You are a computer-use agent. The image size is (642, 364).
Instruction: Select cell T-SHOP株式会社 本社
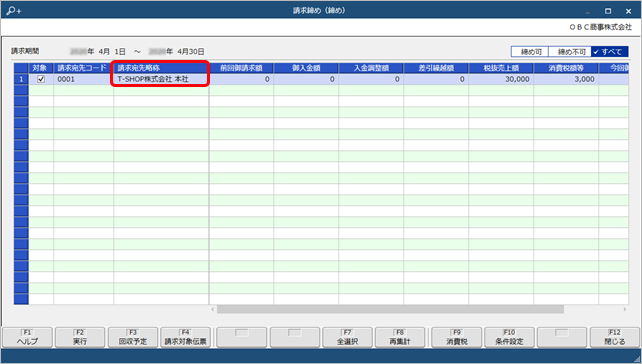(x=161, y=79)
